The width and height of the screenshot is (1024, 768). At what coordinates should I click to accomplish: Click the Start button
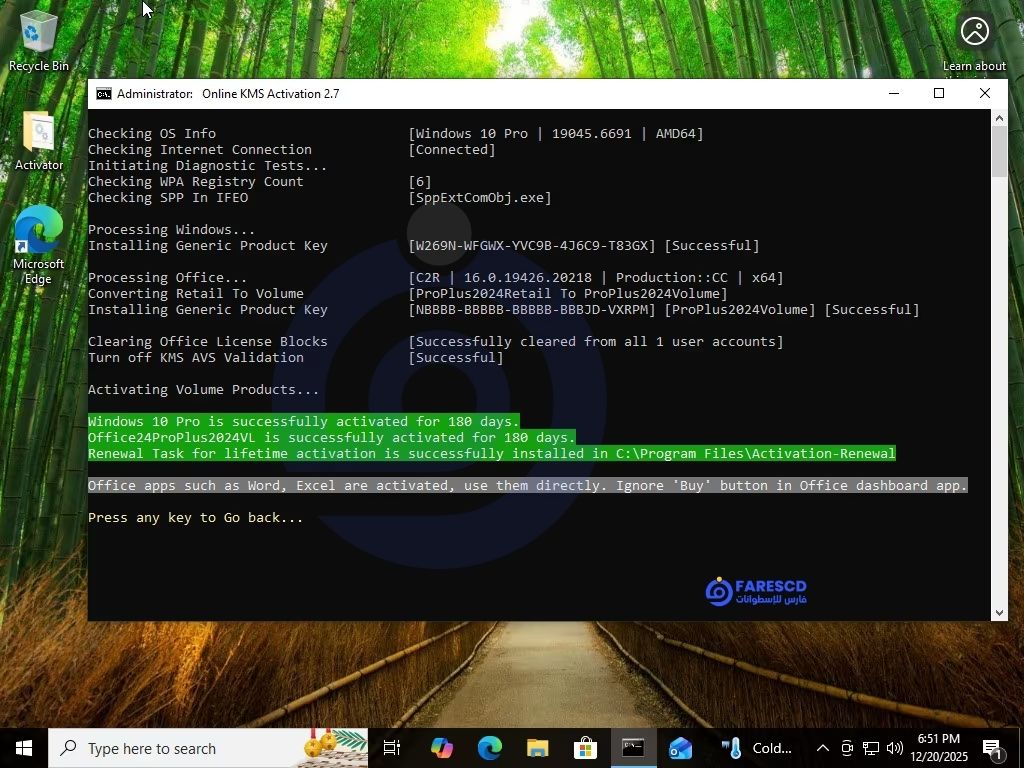[x=24, y=748]
